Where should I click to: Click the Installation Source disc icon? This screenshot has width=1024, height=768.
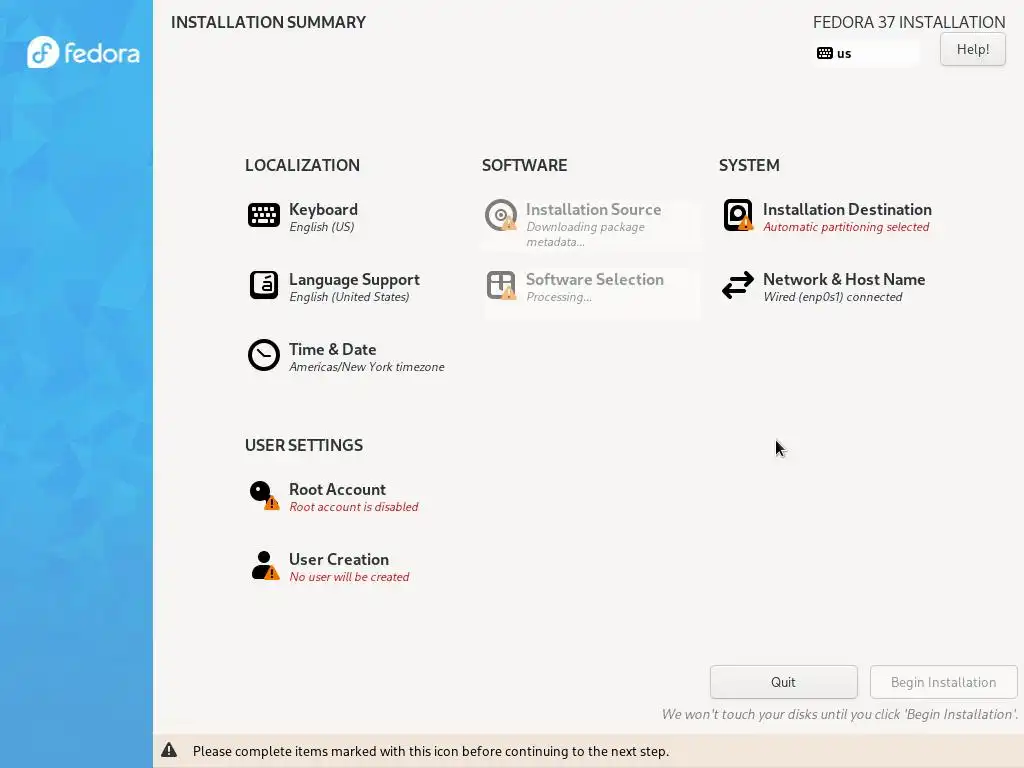point(501,216)
